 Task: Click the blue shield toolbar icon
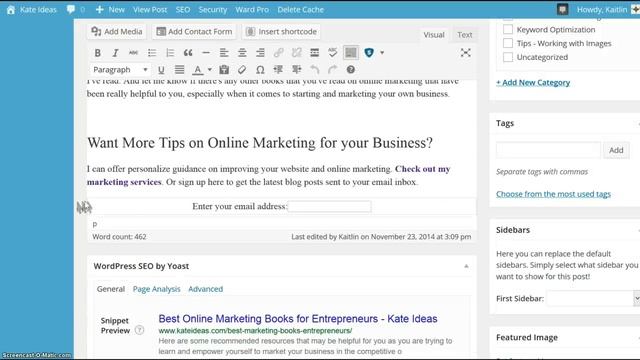pos(369,53)
